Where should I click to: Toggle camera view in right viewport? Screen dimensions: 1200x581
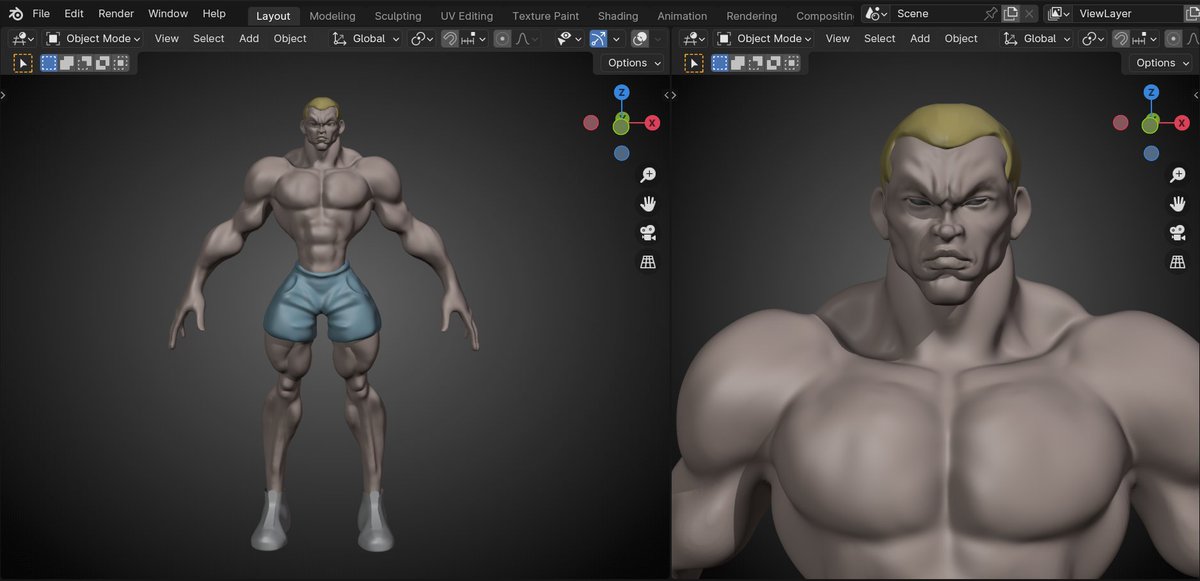tap(1178, 233)
